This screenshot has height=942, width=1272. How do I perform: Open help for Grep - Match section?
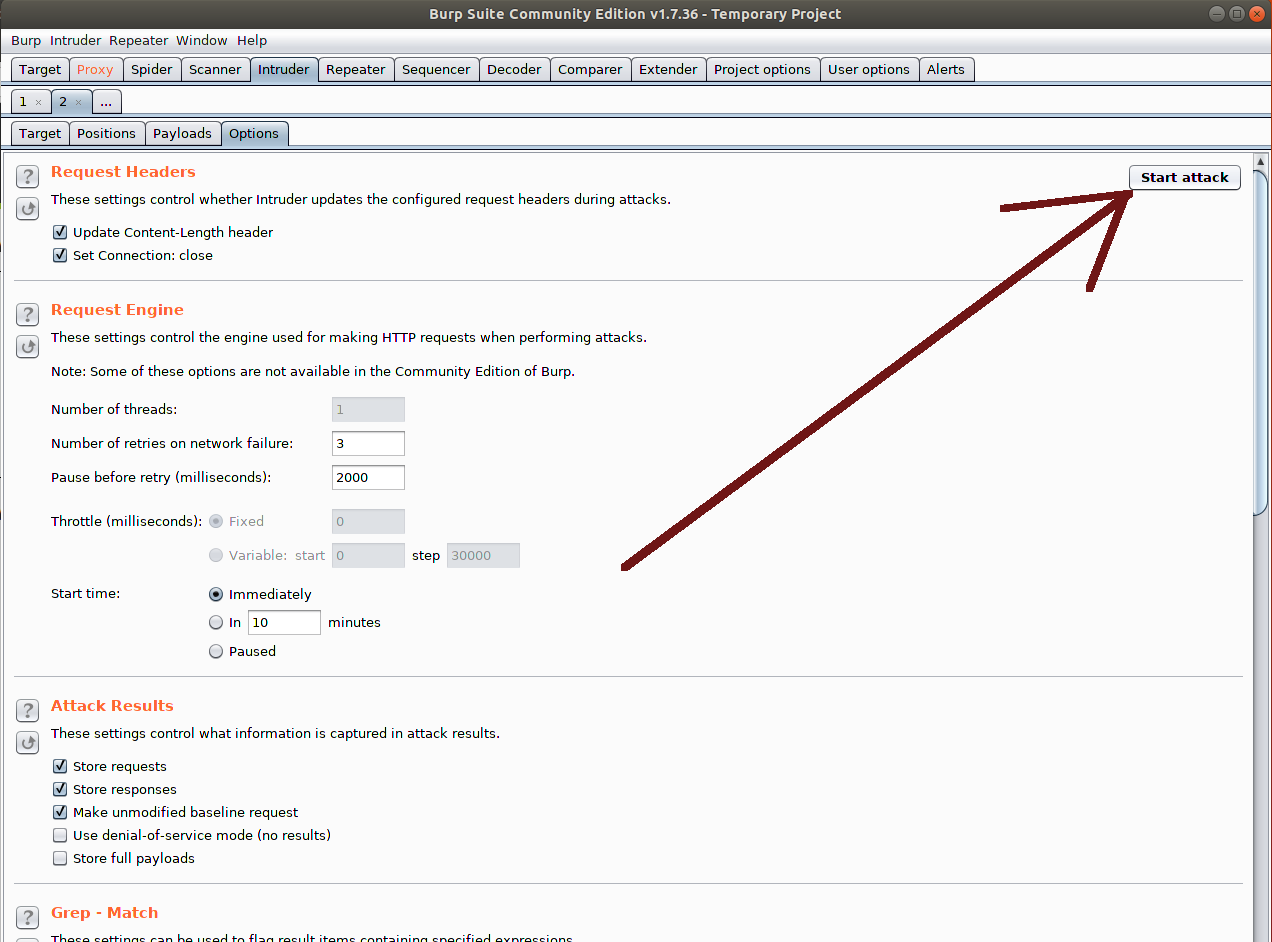coord(27,918)
